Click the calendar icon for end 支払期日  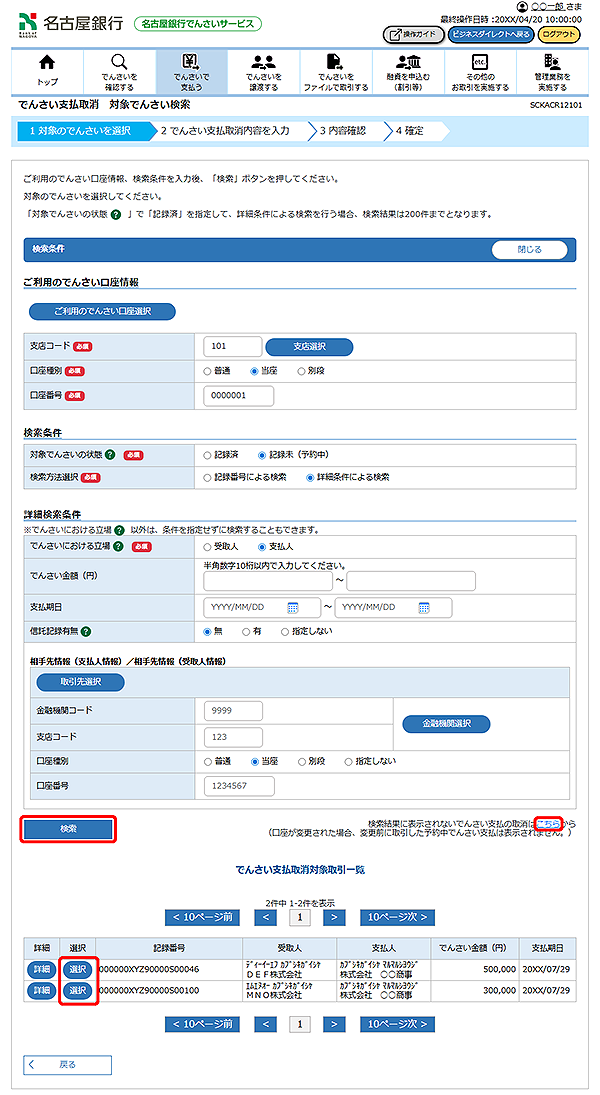tap(424, 608)
